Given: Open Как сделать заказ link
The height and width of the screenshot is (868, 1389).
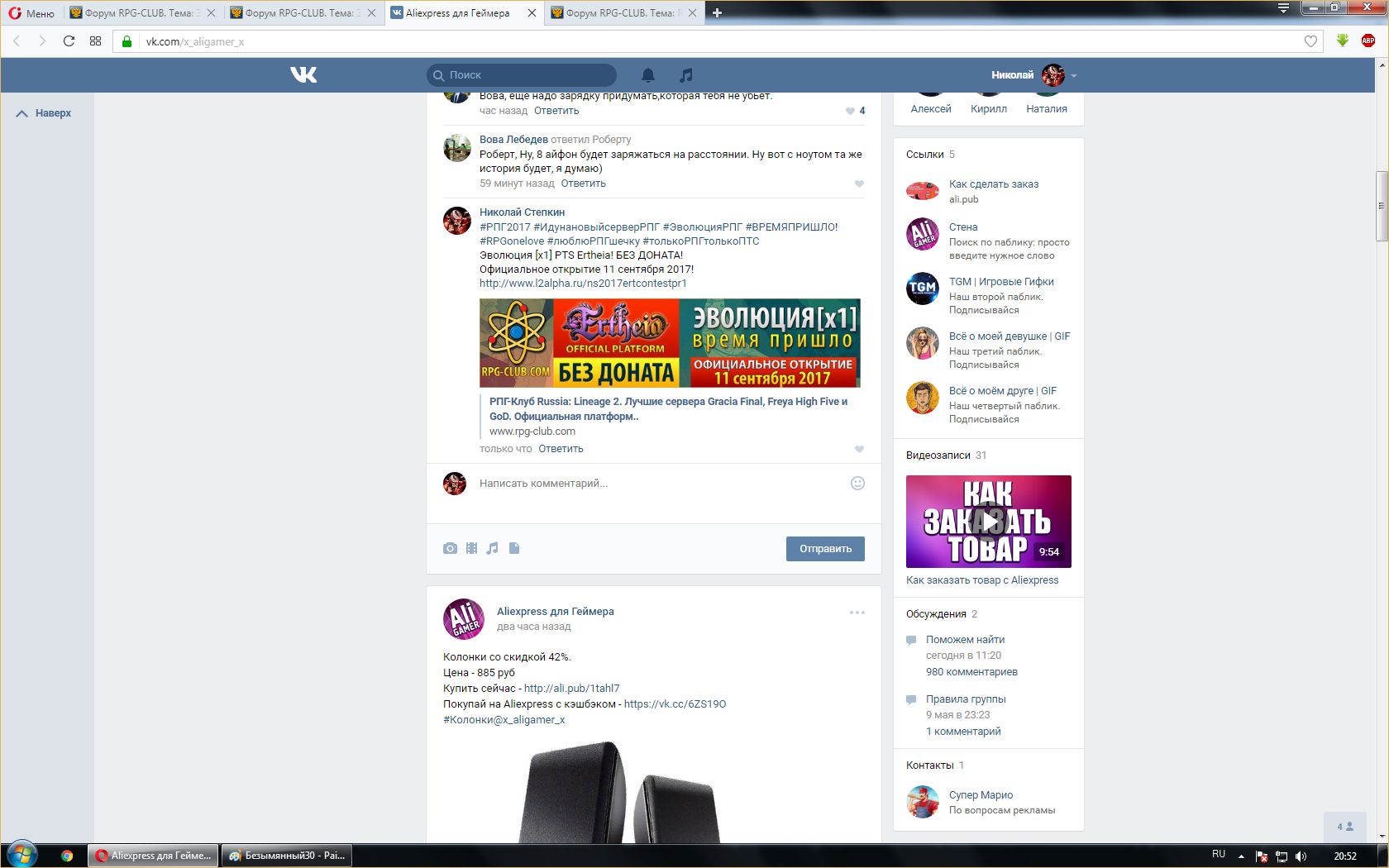Looking at the screenshot, I should (x=994, y=184).
